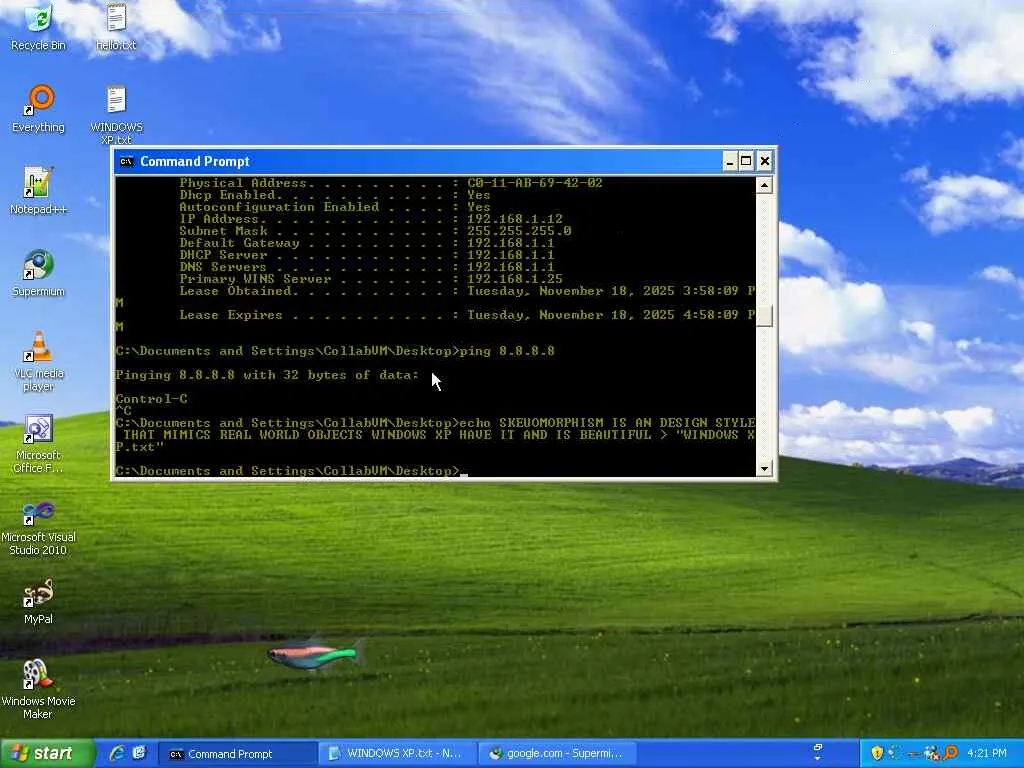Launch Internet Explorer from Quick Launch
The width and height of the screenshot is (1024, 768).
click(x=117, y=753)
